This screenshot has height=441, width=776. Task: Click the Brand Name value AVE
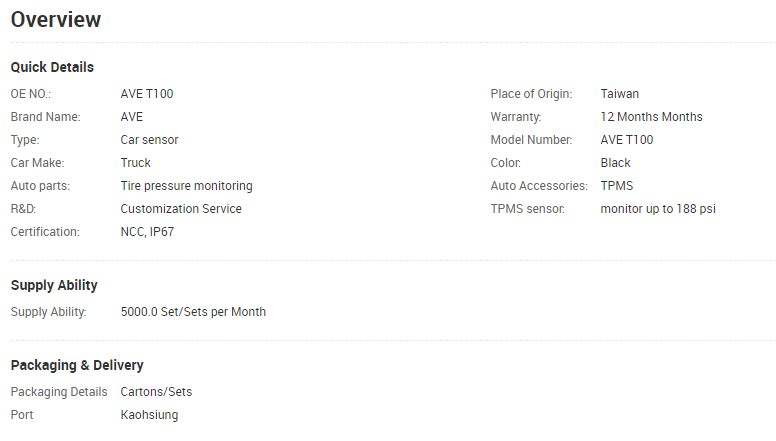[132, 117]
